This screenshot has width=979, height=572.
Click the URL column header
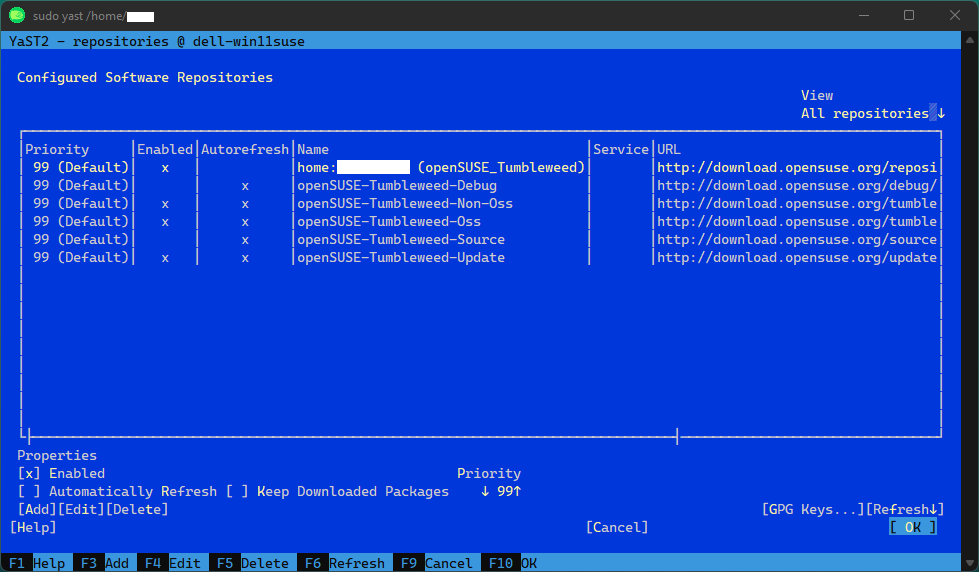[x=669, y=149]
